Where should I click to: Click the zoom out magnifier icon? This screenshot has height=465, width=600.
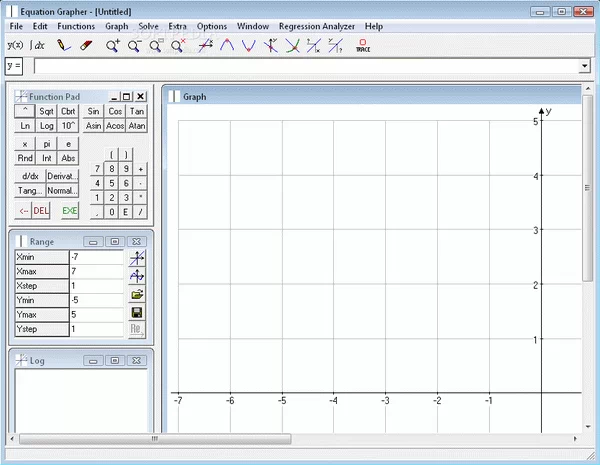pos(135,46)
